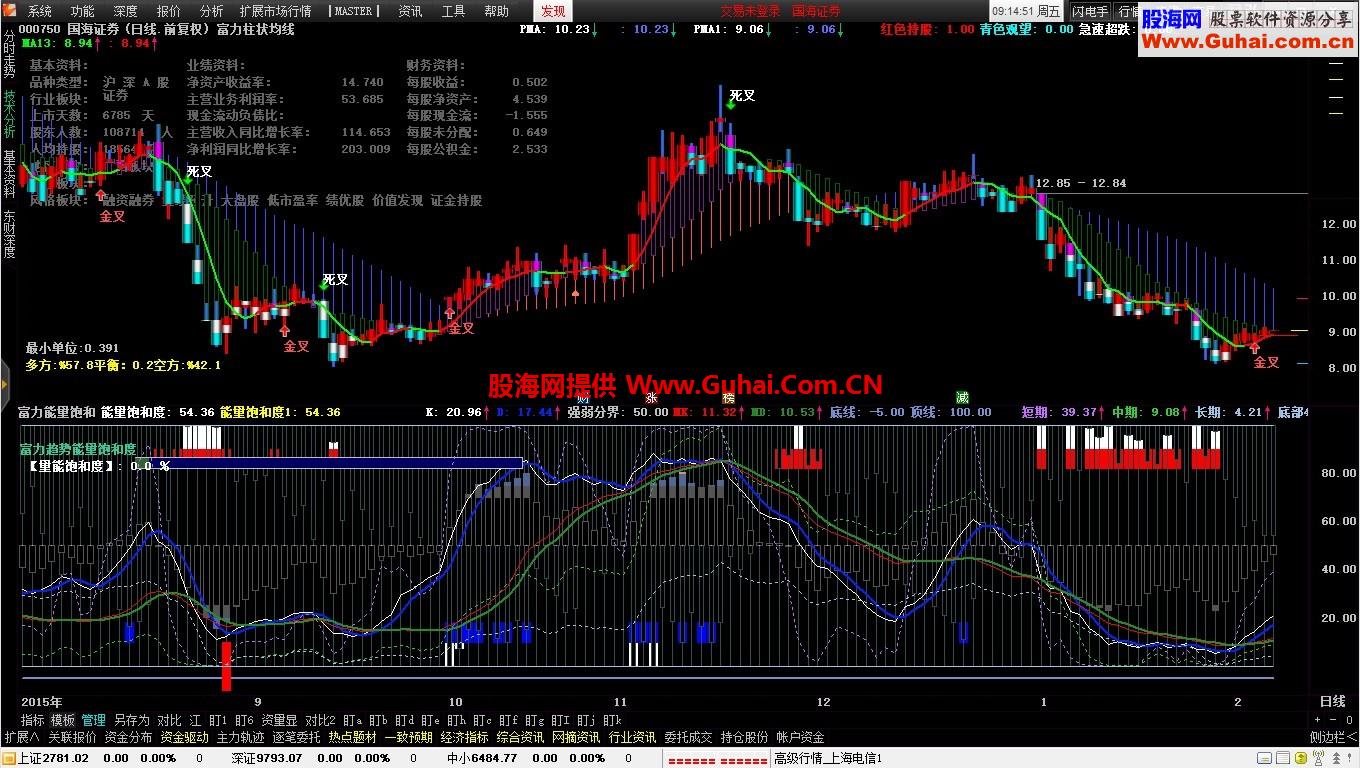
Task: Open the 委托成交 bottom tab
Action: 688,737
